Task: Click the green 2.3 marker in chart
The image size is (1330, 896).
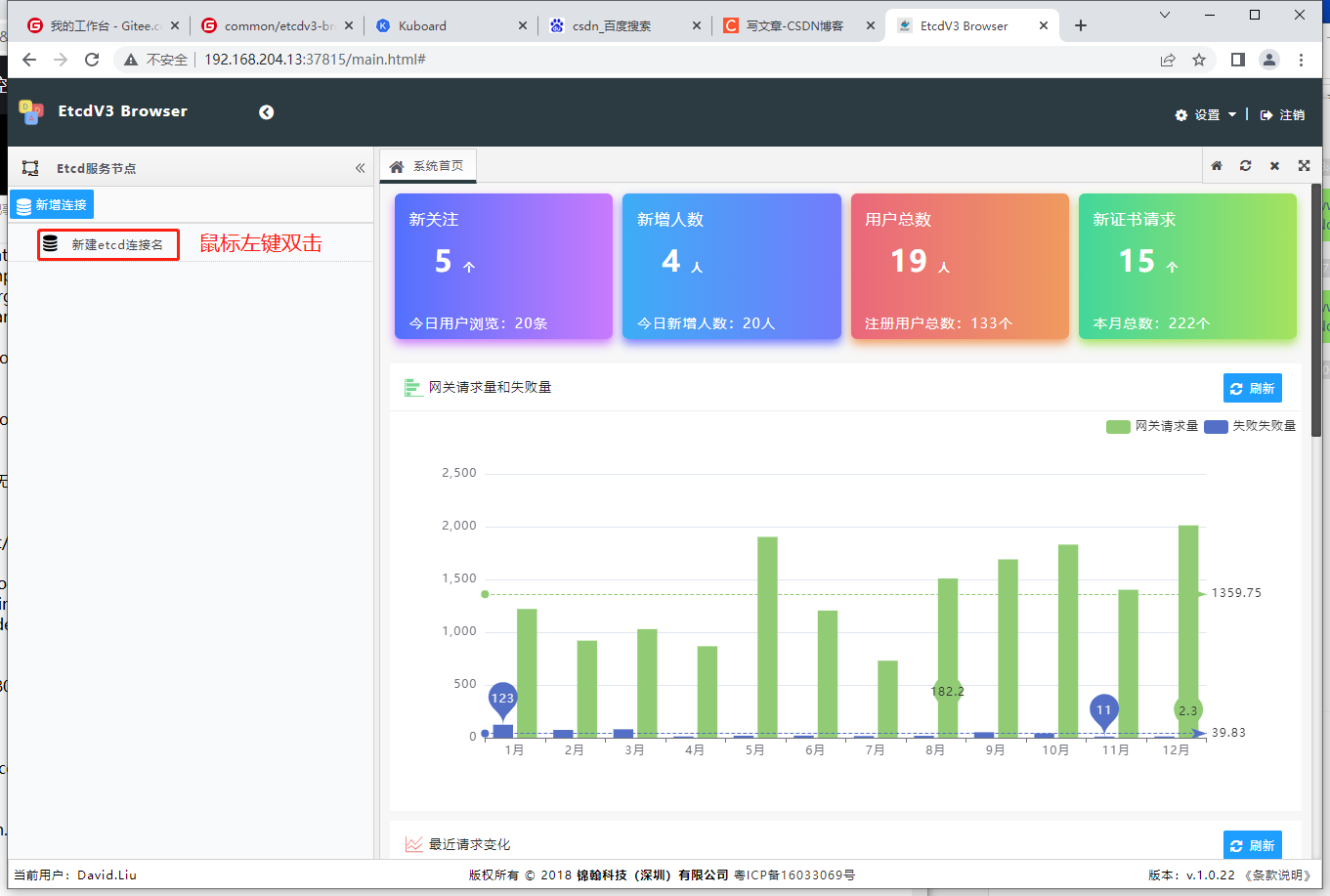Action: (1188, 711)
